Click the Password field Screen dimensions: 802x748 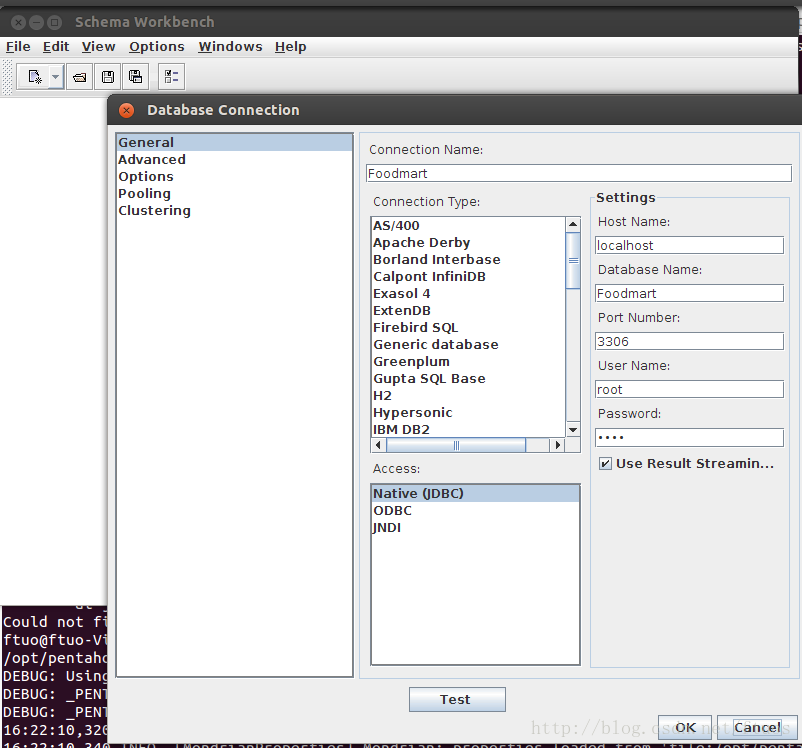[689, 437]
